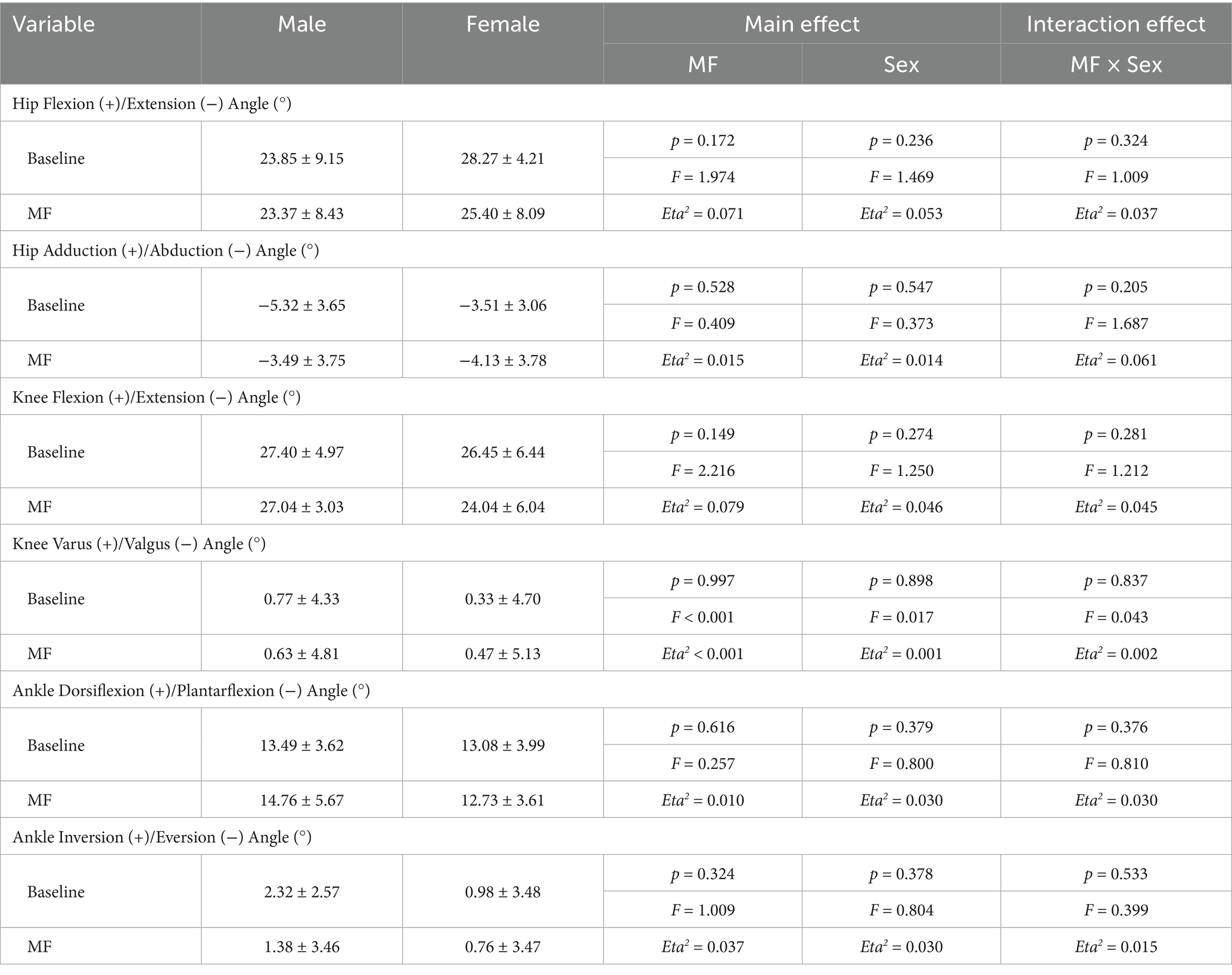Click the "Variable" column header
Viewport: 1232px width, 975px height.
coord(54,24)
